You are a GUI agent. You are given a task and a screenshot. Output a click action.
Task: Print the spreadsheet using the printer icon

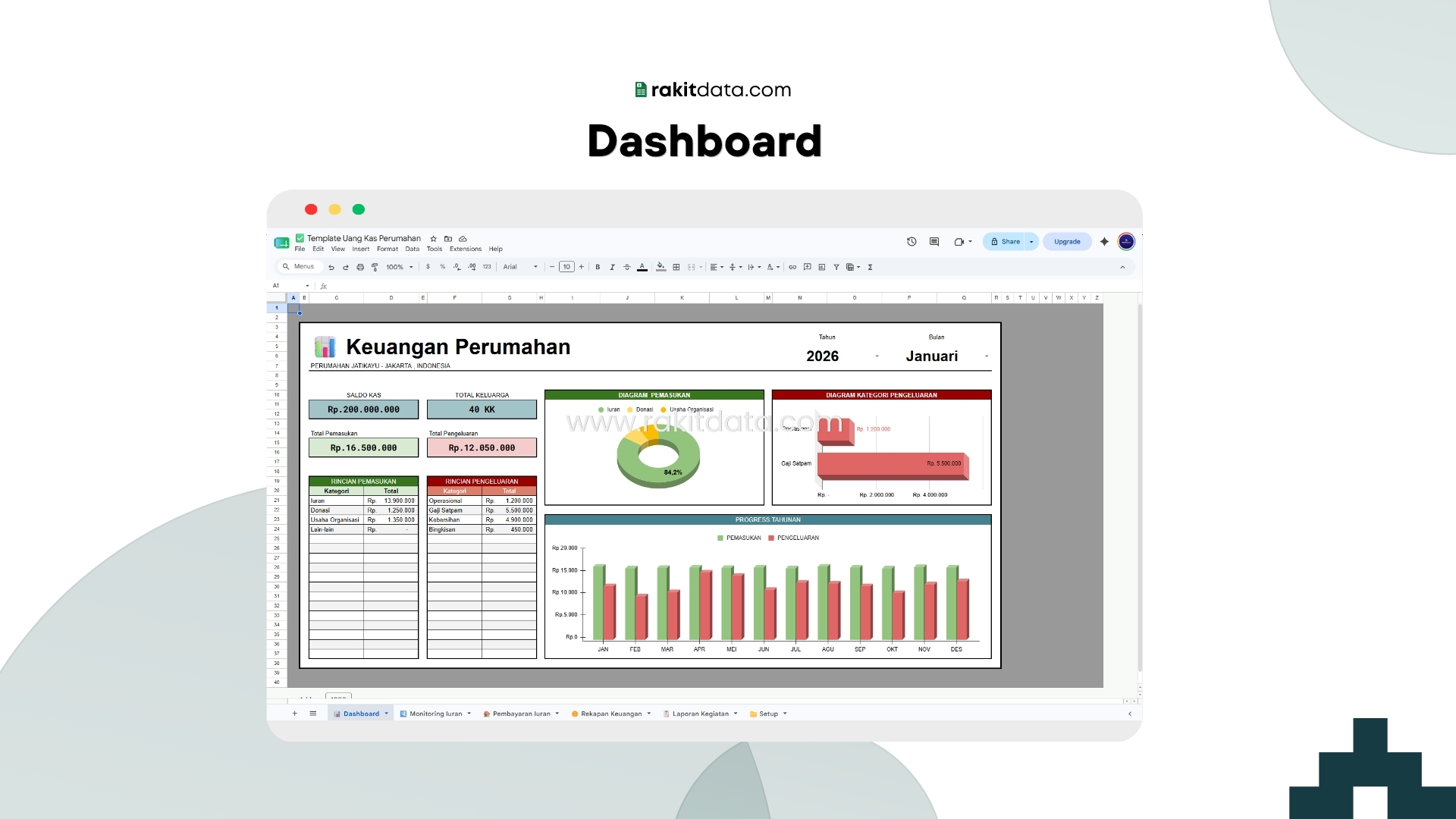coord(360,267)
